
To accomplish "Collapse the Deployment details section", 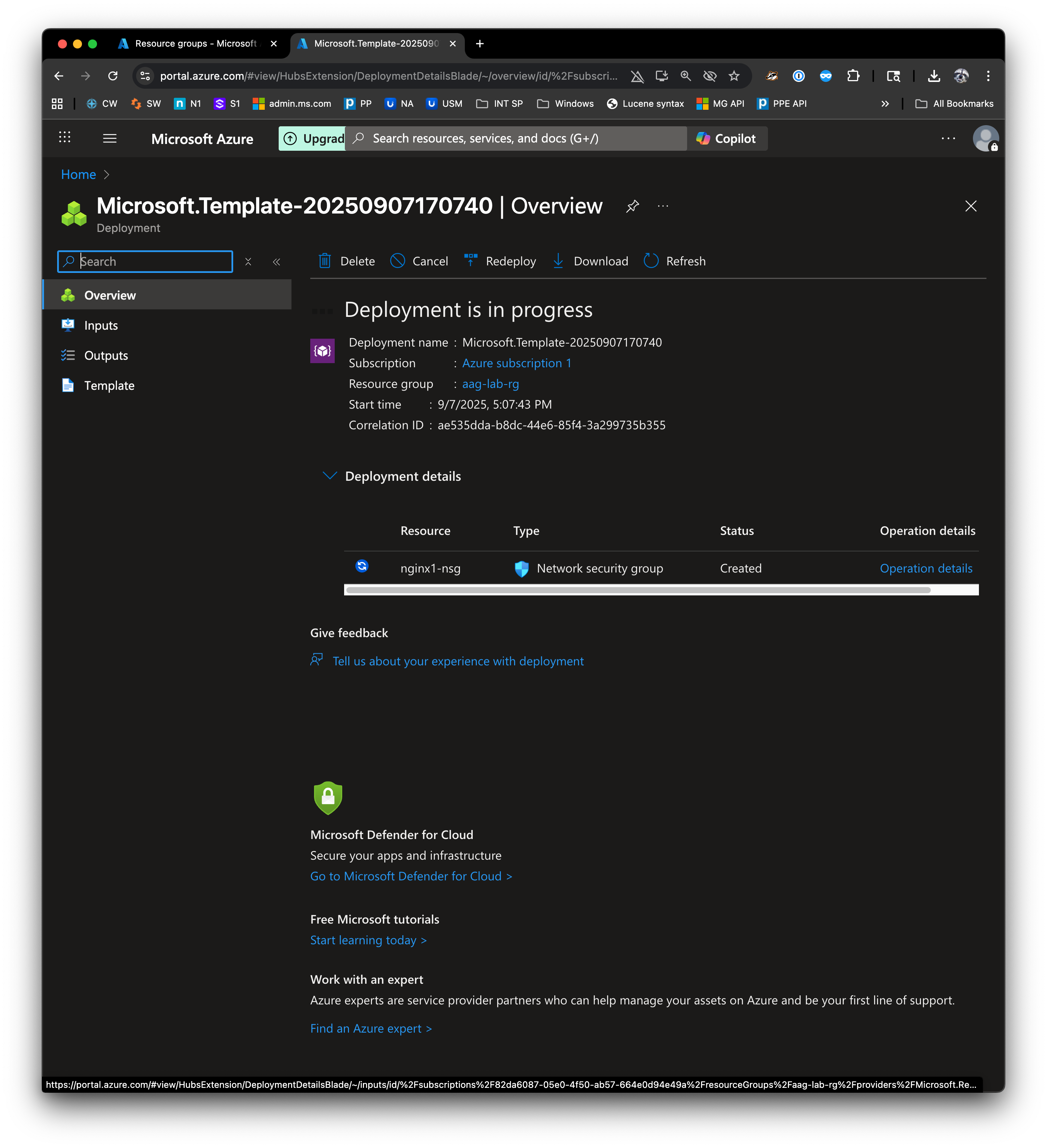I will (330, 476).
